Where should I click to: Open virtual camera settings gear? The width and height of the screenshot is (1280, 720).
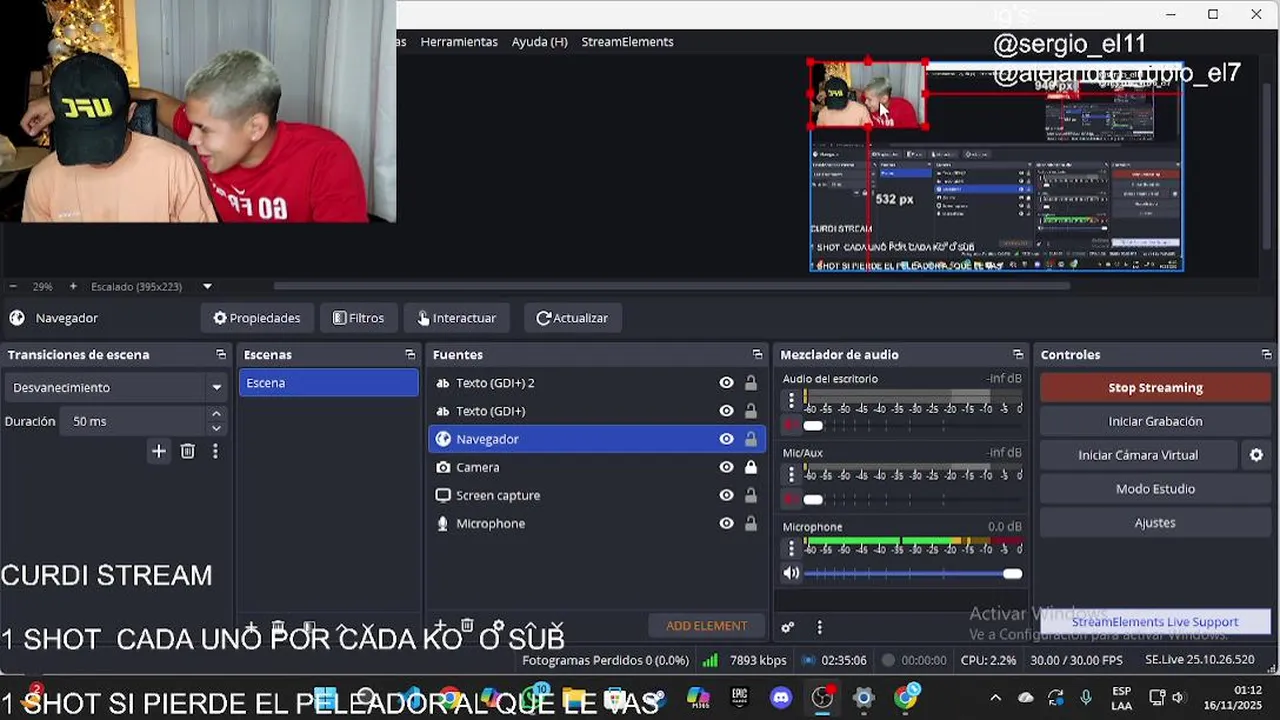coord(1256,455)
